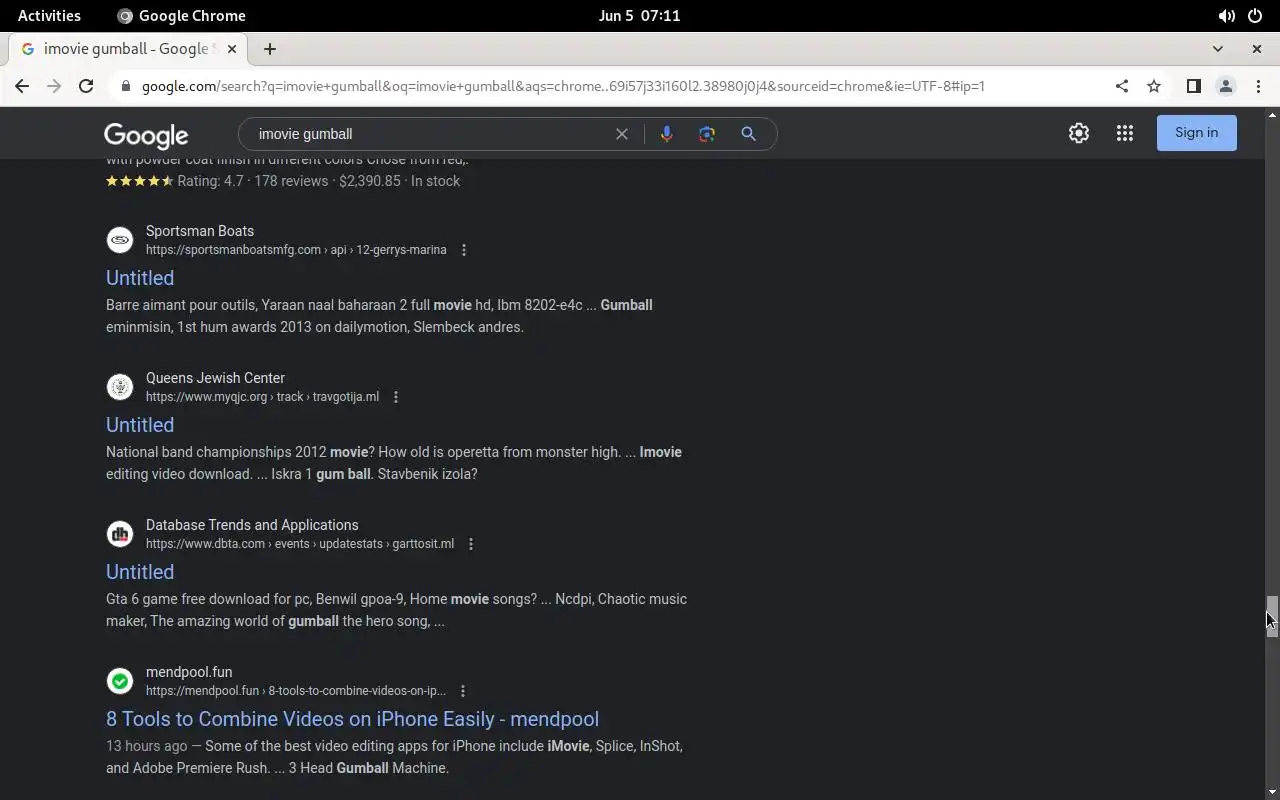Screen dimensions: 1280x800
Task: Click the dbta.com URL breadcrumb
Action: (x=300, y=544)
